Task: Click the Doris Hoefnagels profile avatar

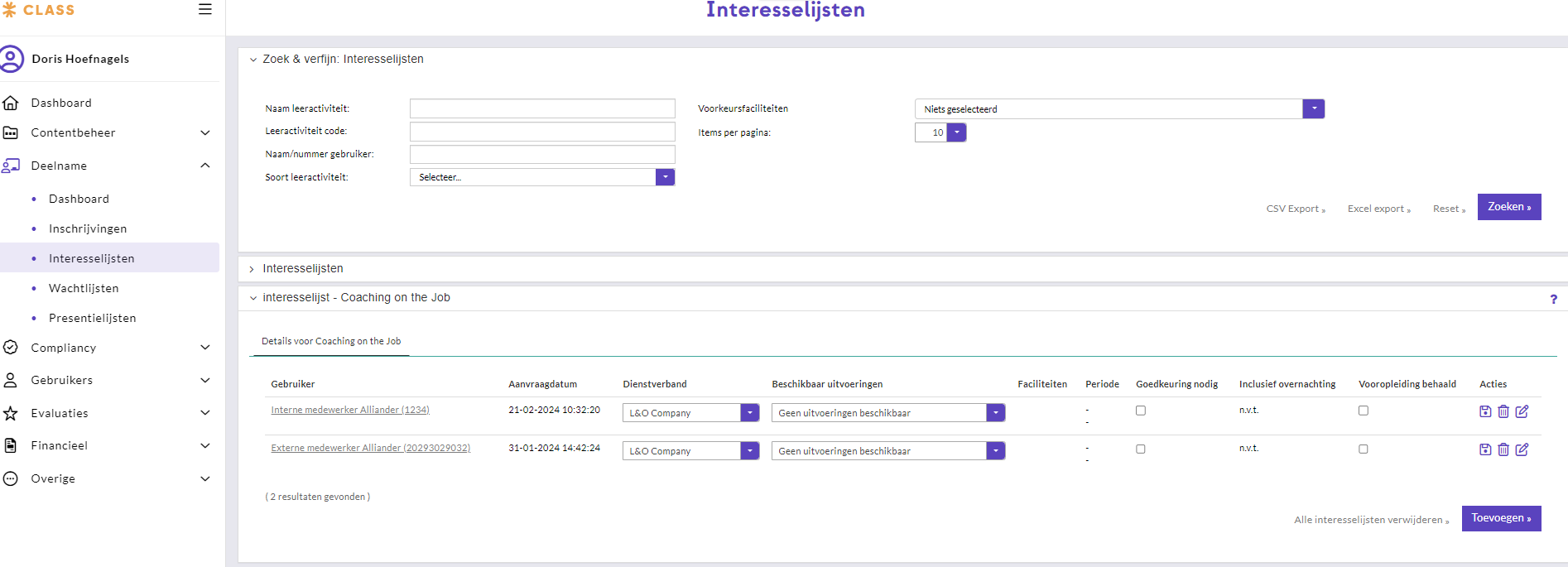Action: coord(12,59)
